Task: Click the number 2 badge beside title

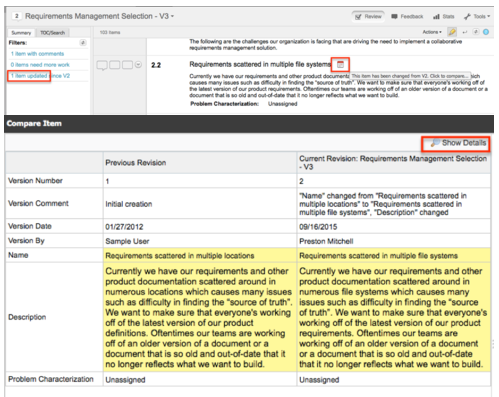Action: (17, 16)
